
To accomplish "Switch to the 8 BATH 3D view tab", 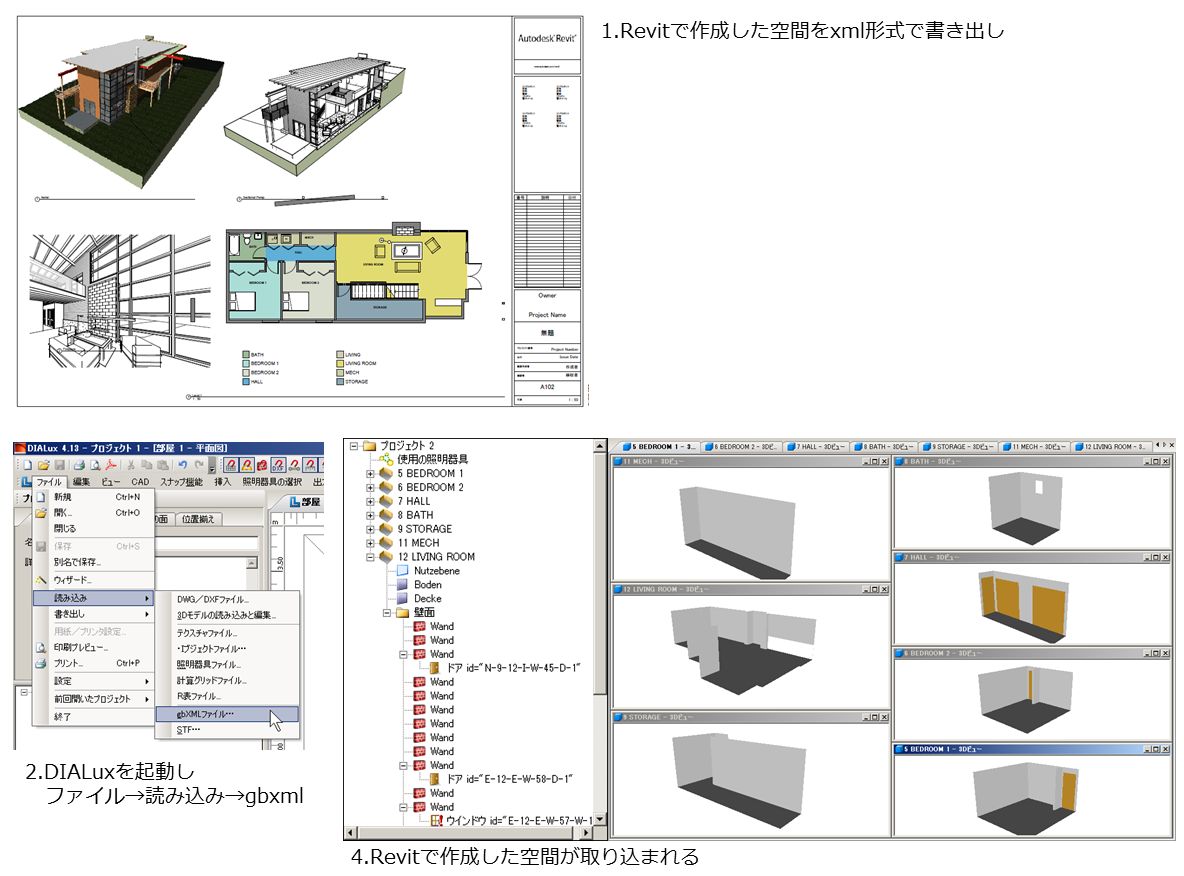I will [x=884, y=446].
